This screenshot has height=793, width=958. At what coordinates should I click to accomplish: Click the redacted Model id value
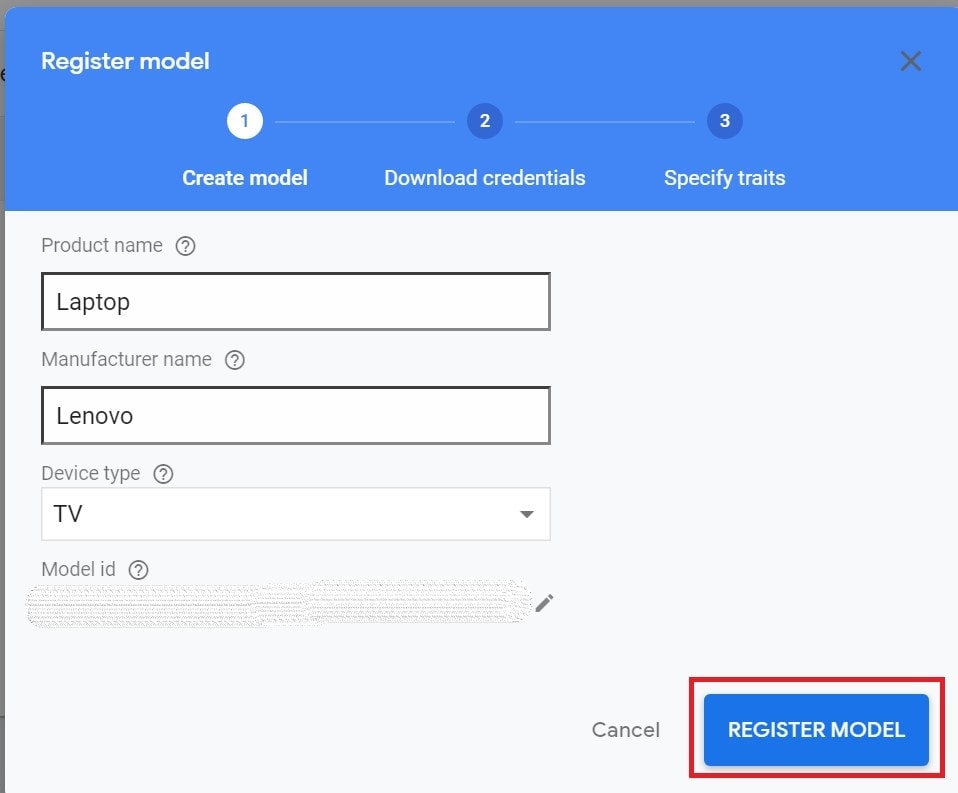(279, 604)
